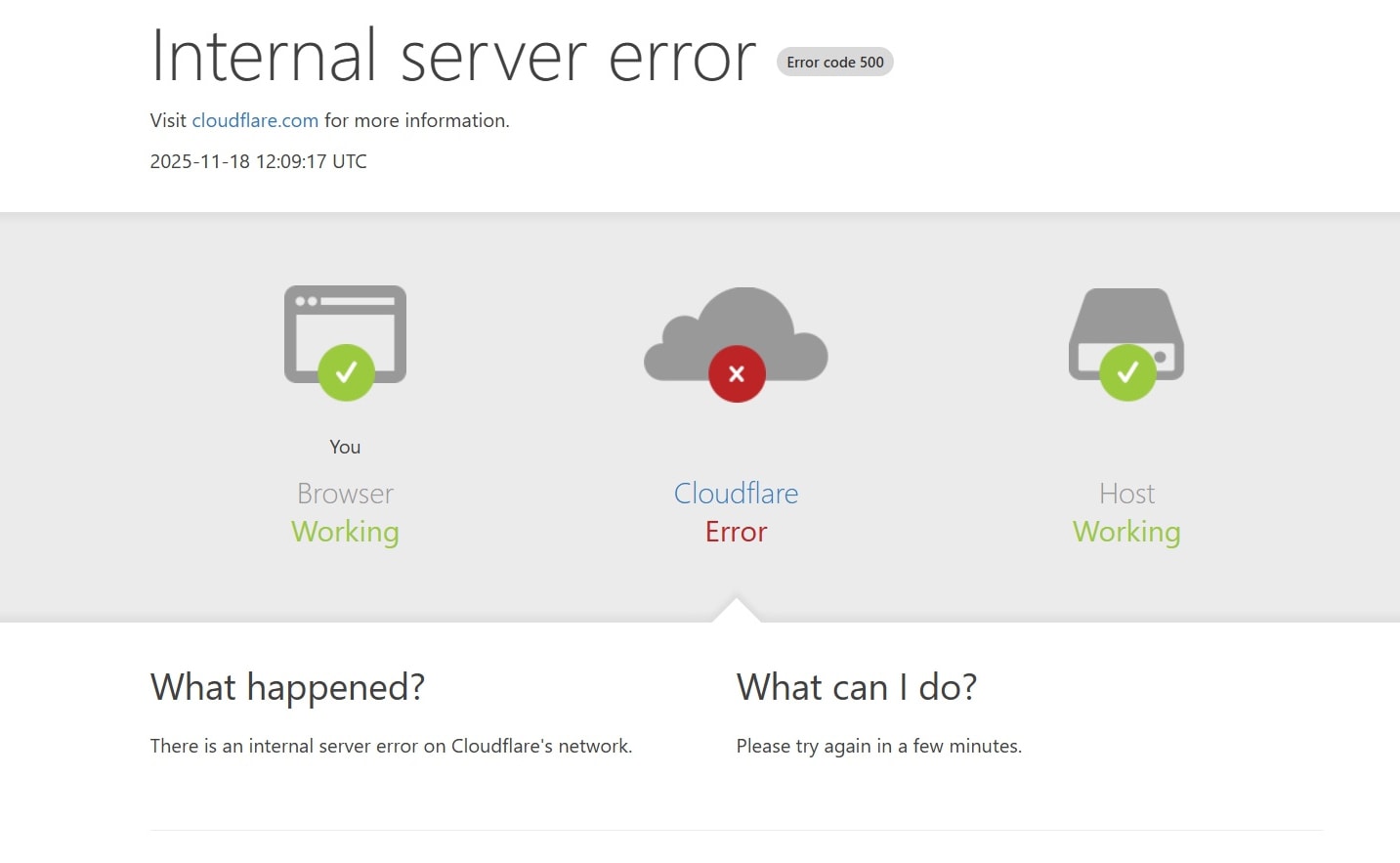Click the red X badge on the cloud
The image size is (1400, 863).
click(x=736, y=373)
